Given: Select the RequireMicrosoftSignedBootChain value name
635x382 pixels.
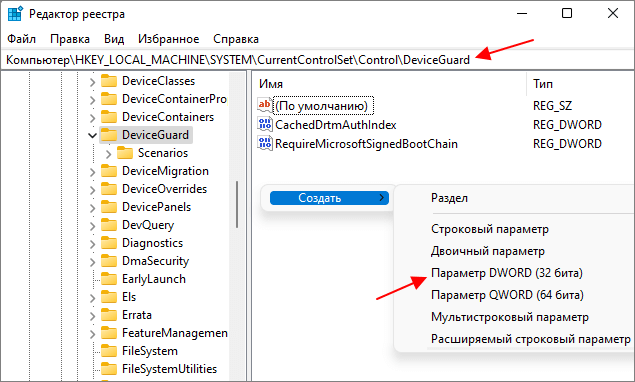Looking at the screenshot, I should (x=366, y=144).
